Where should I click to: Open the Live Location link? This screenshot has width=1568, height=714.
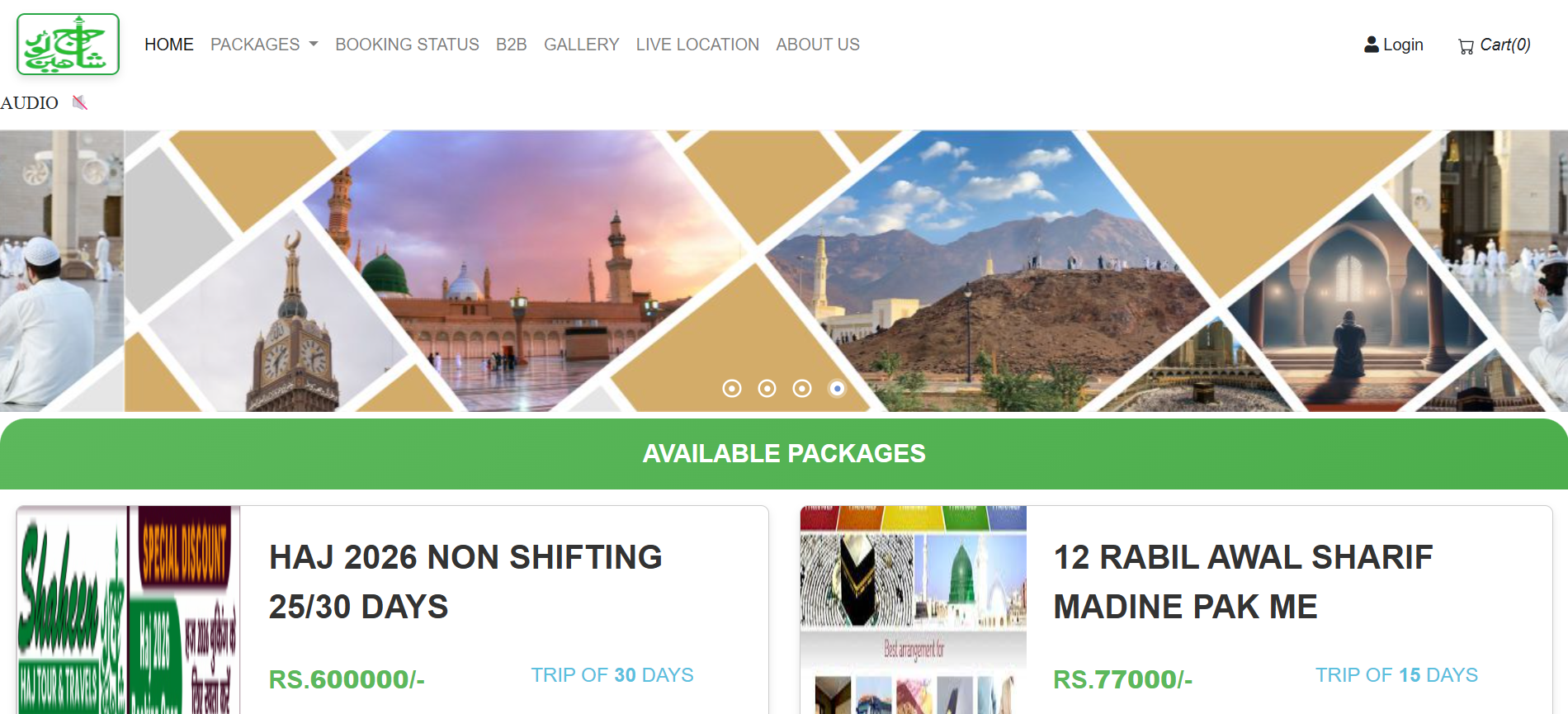click(697, 45)
